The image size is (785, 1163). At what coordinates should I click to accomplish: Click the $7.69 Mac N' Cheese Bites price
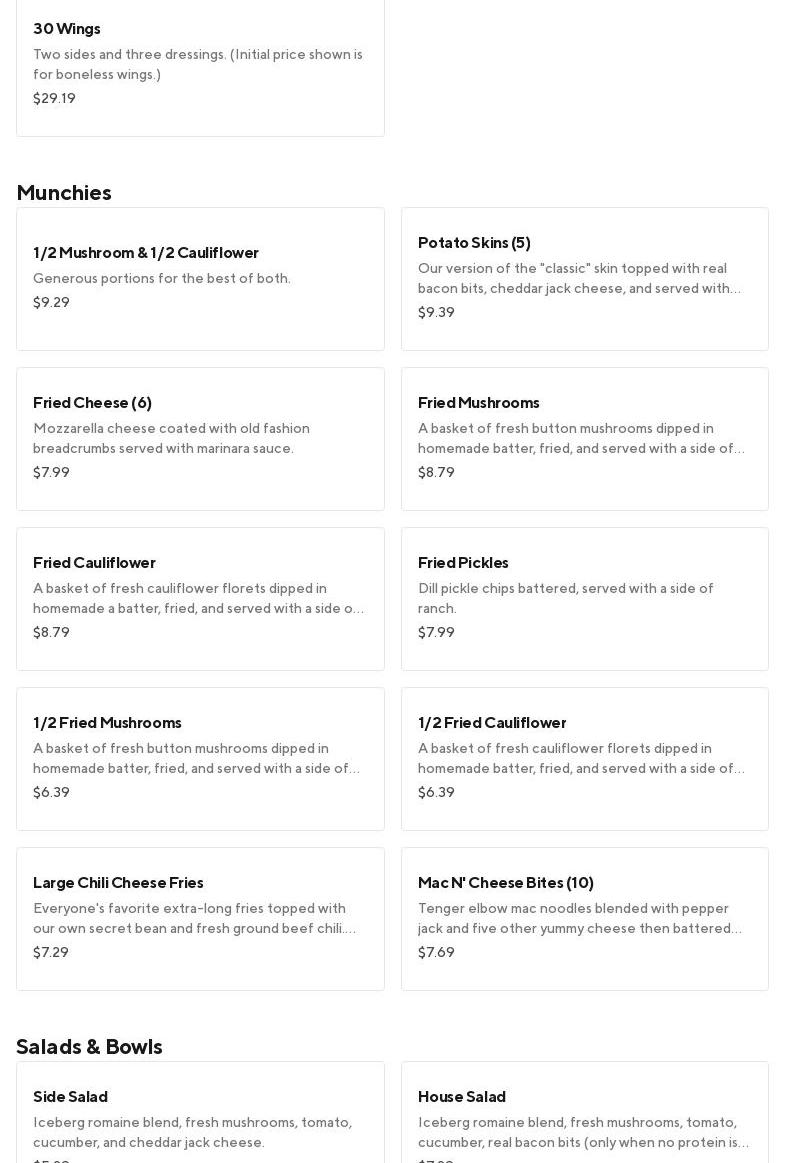point(436,952)
